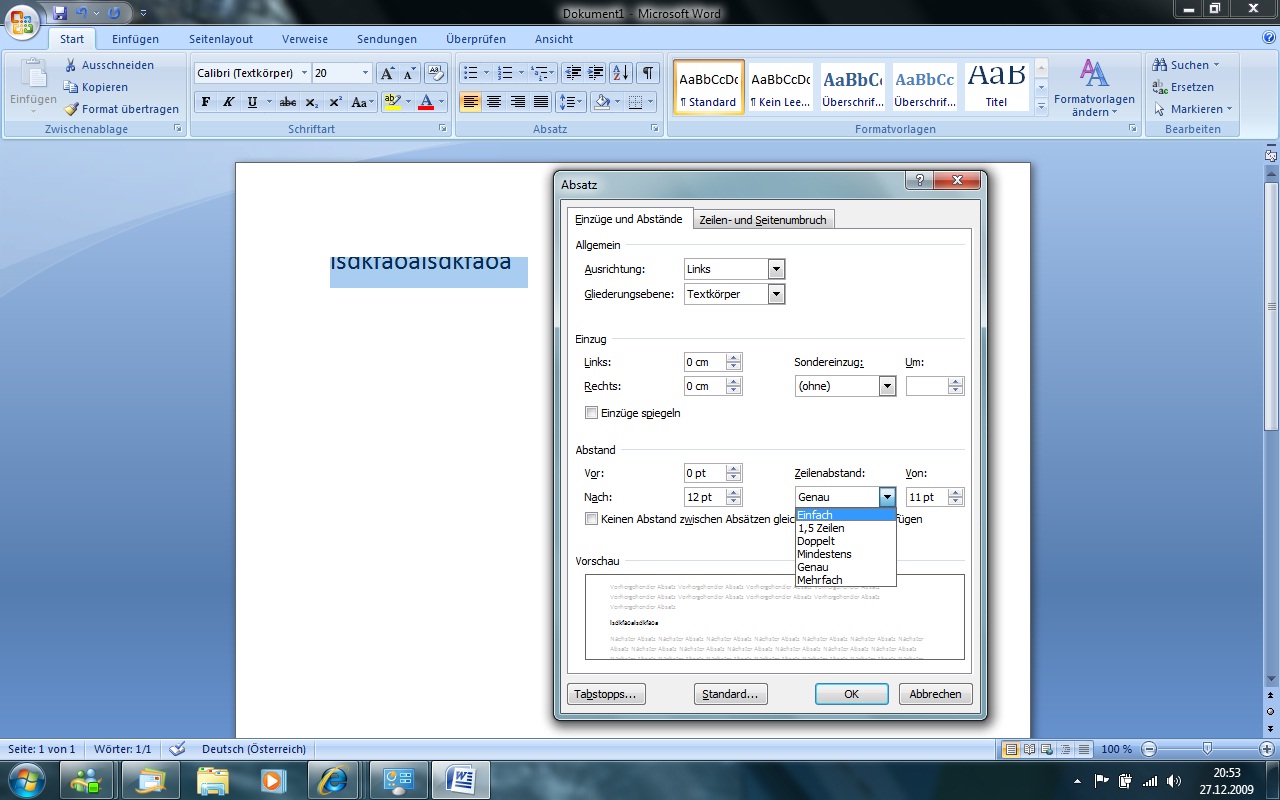This screenshot has width=1280, height=800.
Task: Open the Verweise ribbon tab
Action: (305, 39)
